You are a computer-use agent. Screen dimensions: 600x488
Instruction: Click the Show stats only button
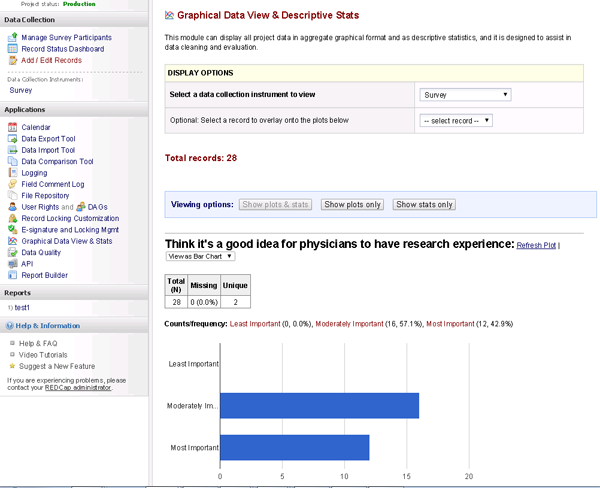tap(424, 204)
